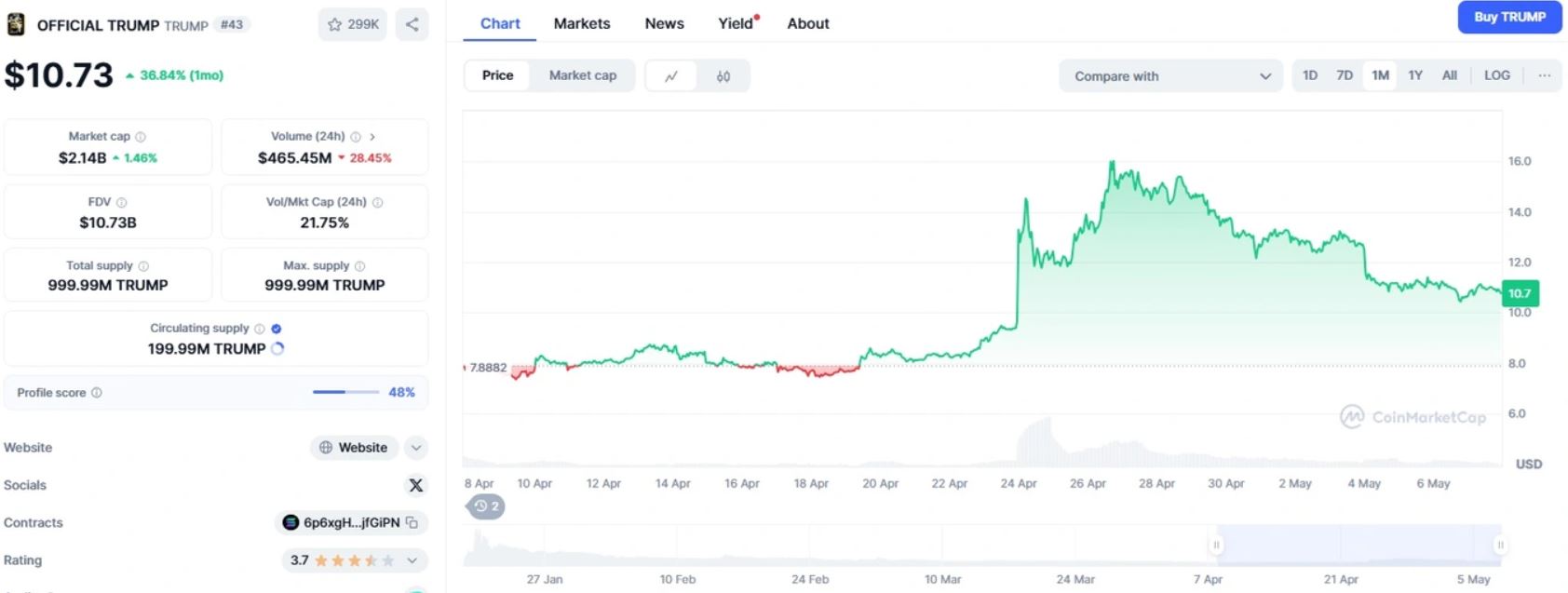Select Market cap chart toggle
1568x593 pixels.
click(x=583, y=75)
